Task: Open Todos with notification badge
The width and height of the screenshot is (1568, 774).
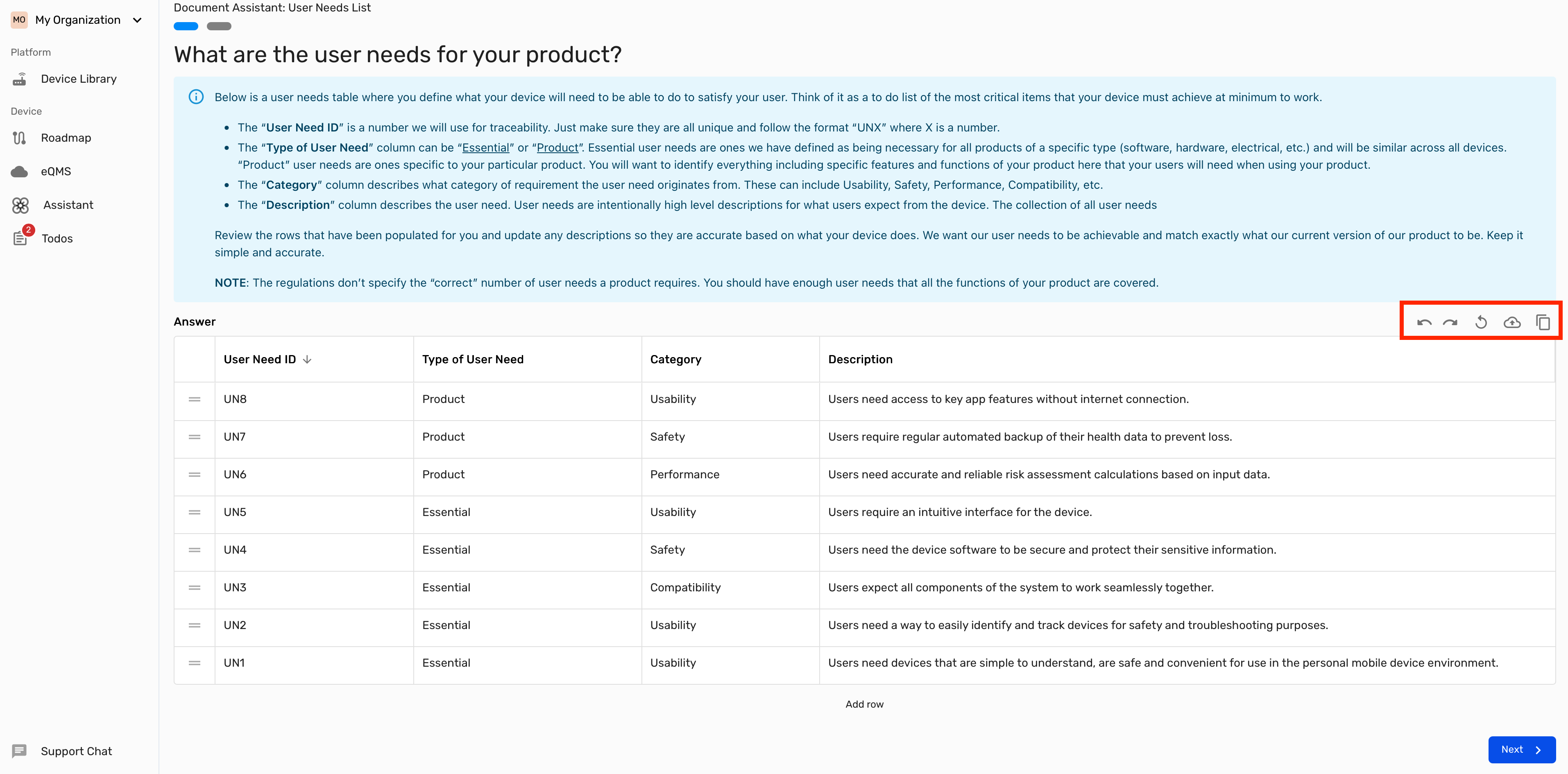Action: coord(57,238)
